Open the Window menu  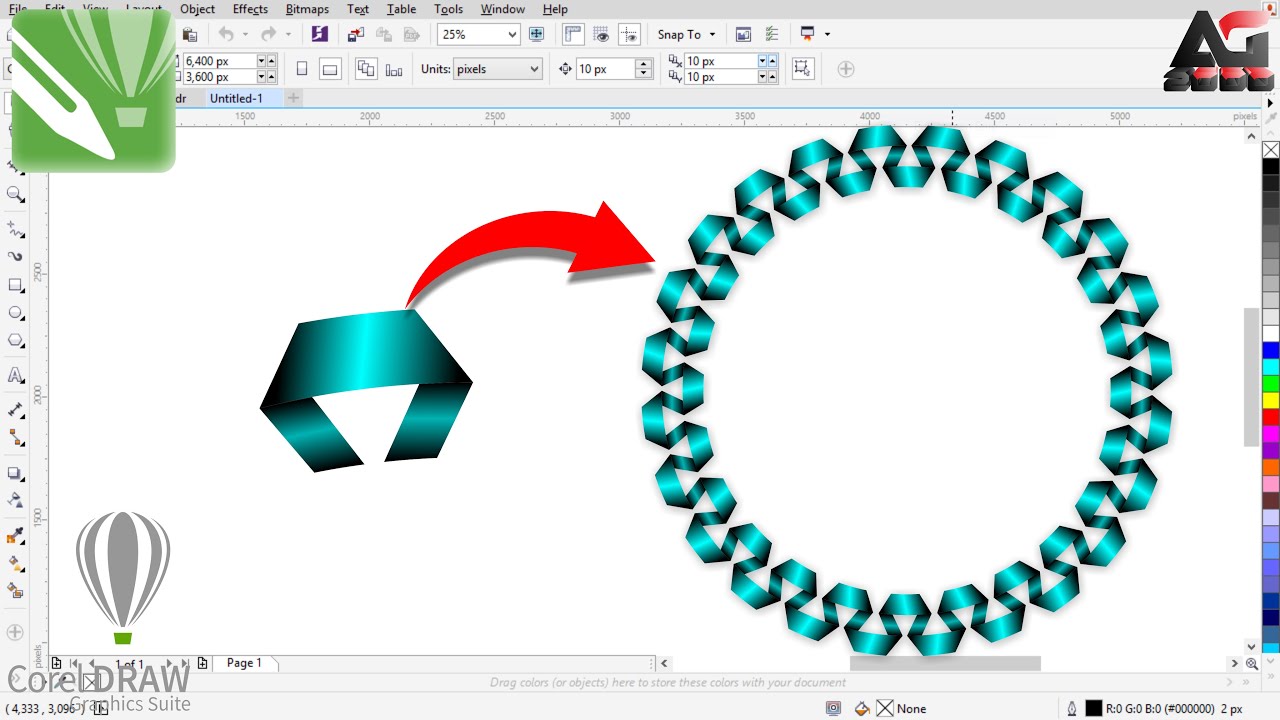[x=502, y=9]
